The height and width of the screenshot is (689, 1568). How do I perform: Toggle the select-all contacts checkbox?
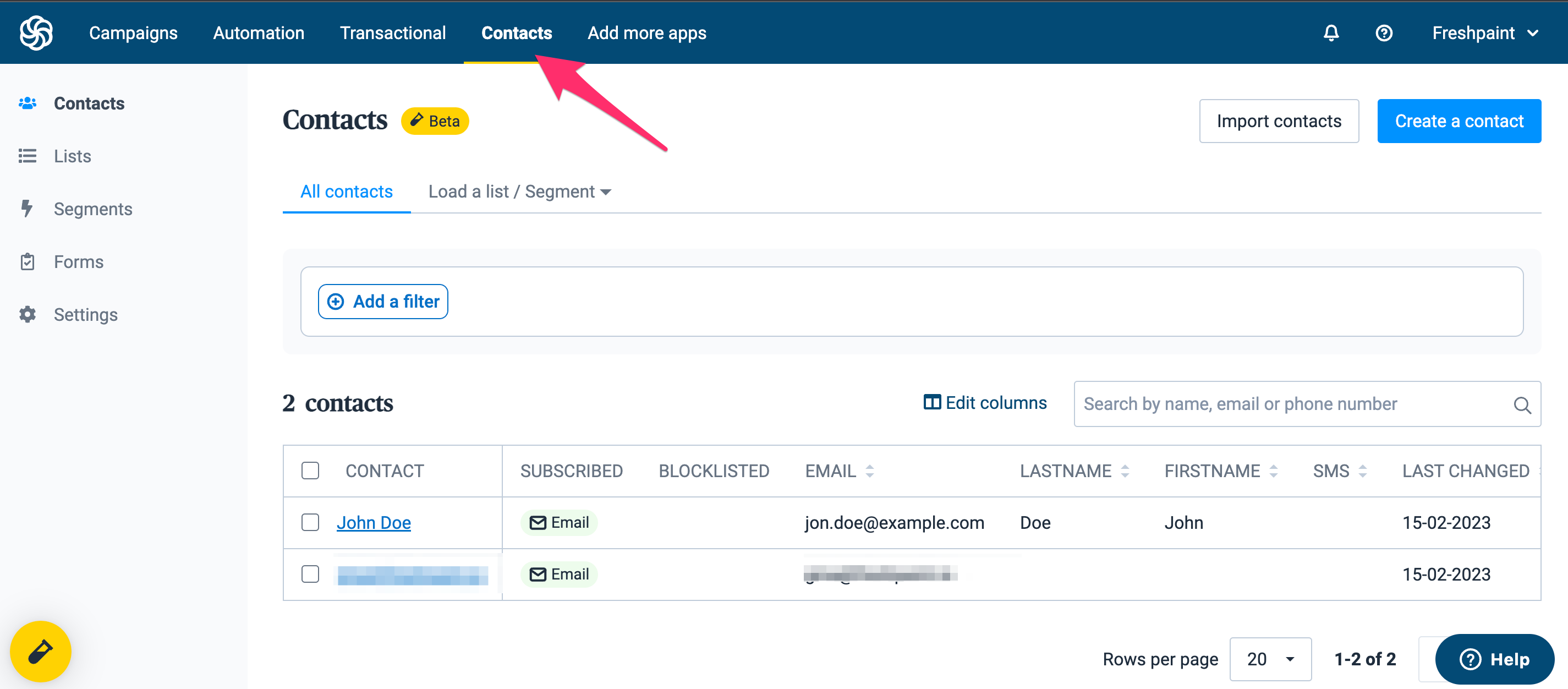(310, 471)
